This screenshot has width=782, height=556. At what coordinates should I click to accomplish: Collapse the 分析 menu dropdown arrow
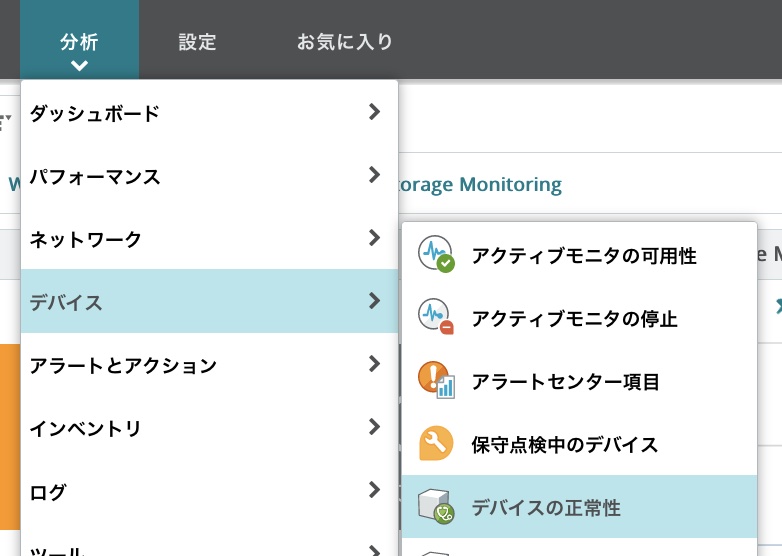pyautogui.click(x=80, y=66)
